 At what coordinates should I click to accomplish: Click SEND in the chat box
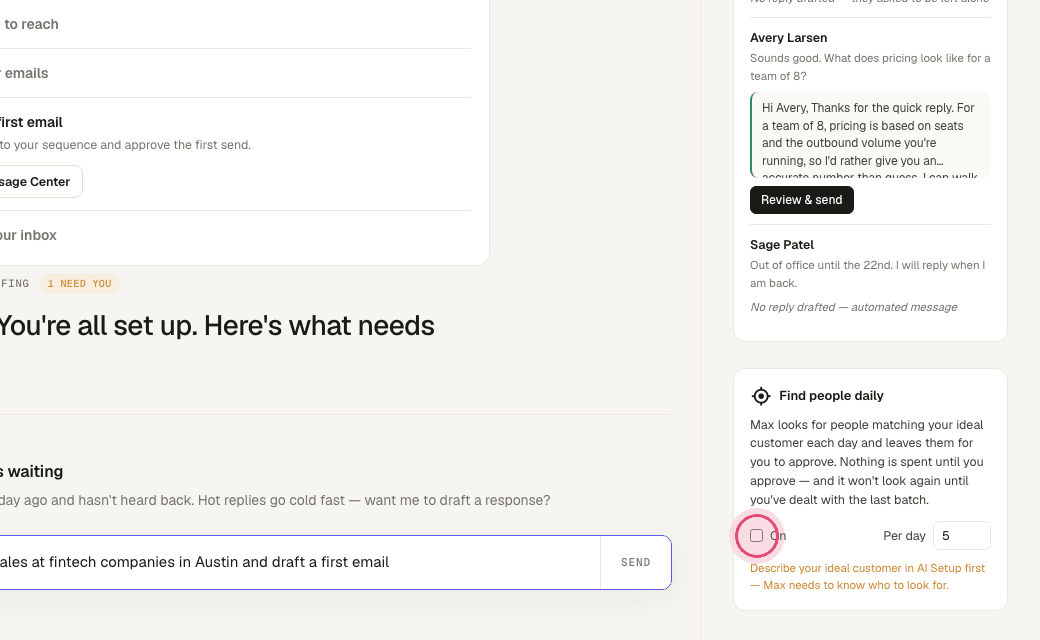tap(635, 562)
